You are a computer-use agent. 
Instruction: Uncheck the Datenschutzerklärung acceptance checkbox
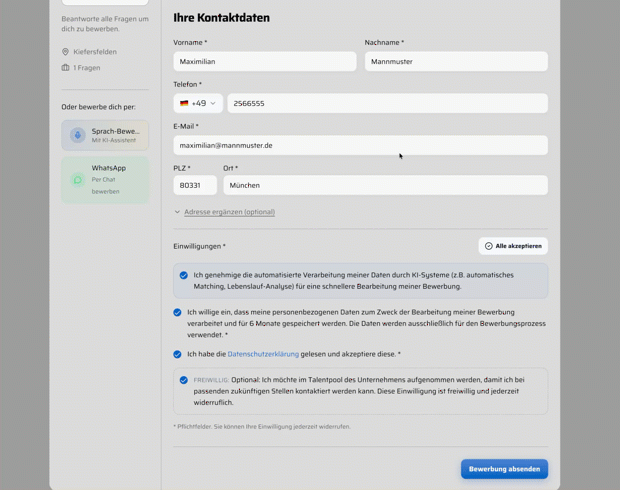[x=177, y=354]
